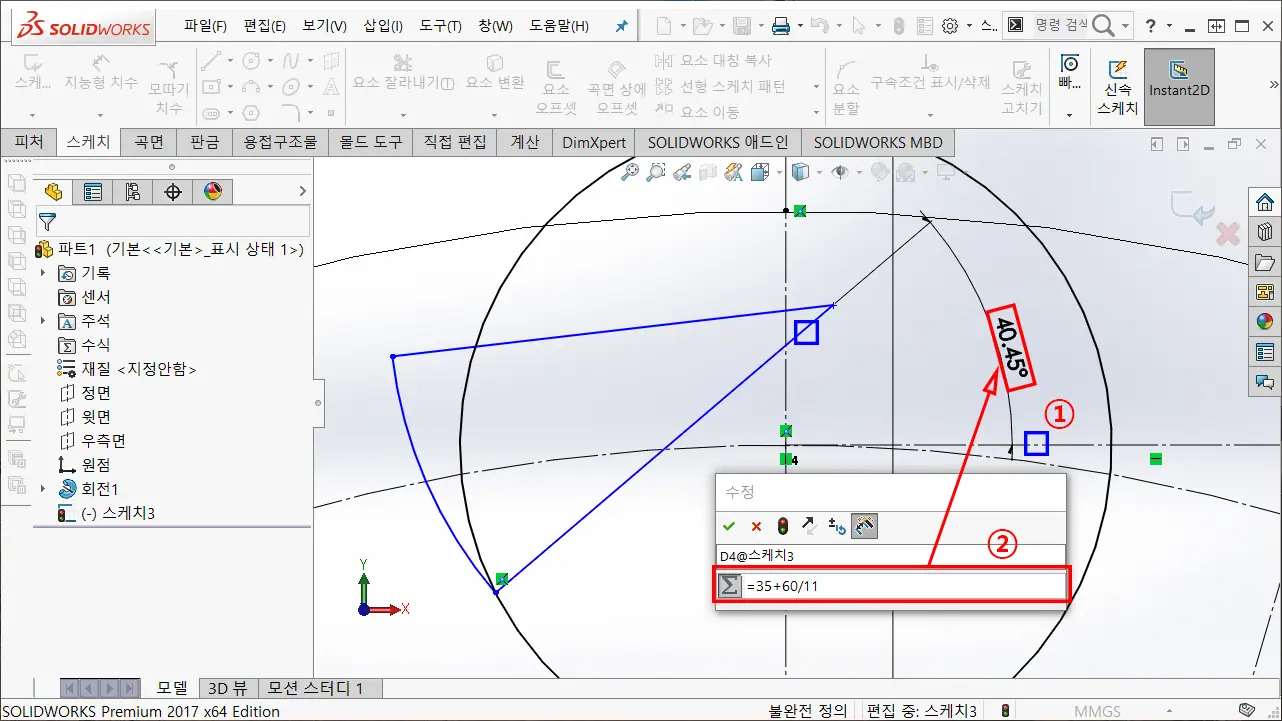1282x721 pixels.
Task: Switch to the DimXpert ribbon tab
Action: coord(594,142)
